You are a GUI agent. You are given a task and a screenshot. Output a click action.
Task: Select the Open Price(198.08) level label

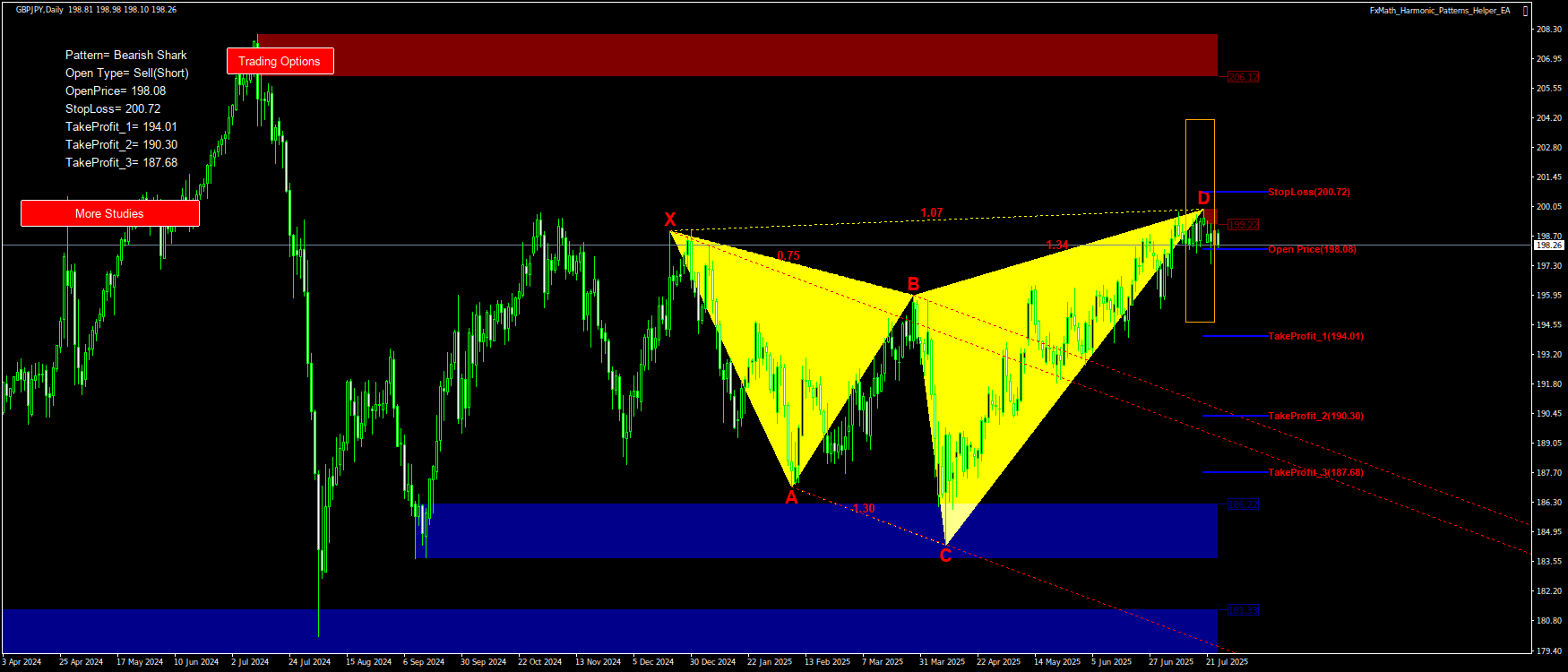tap(1312, 249)
